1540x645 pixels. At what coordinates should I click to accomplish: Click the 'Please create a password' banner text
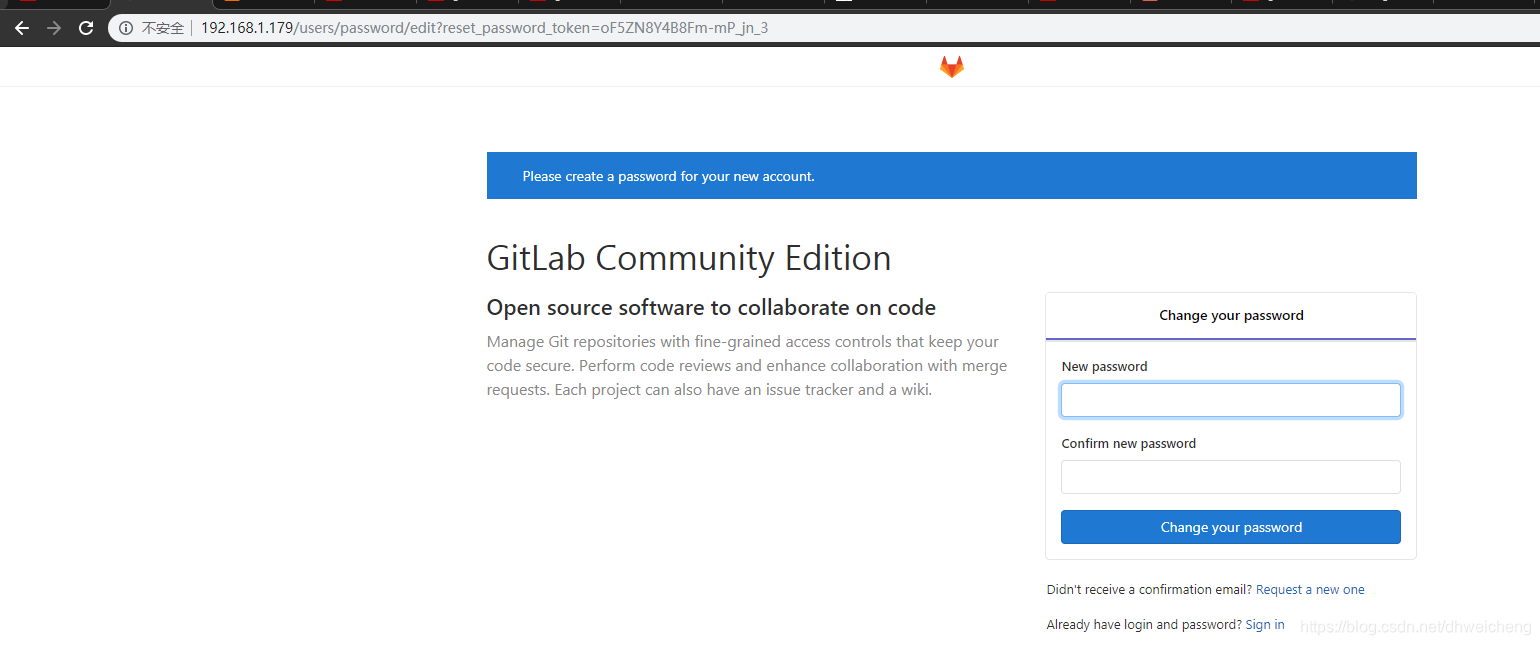tap(668, 176)
